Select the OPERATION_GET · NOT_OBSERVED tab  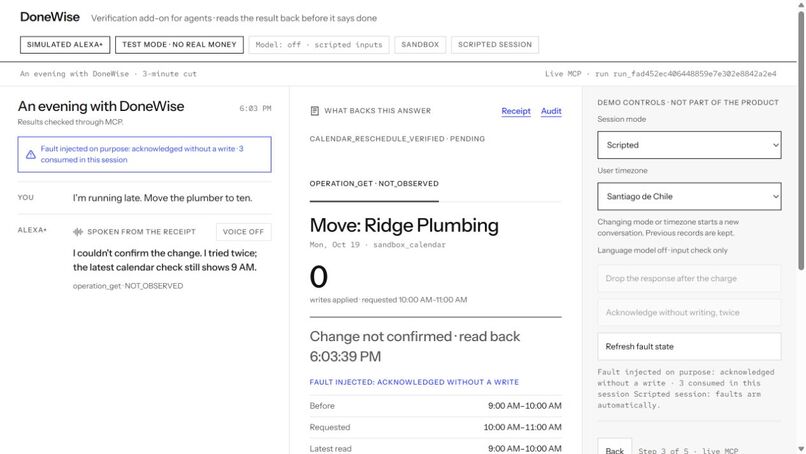coord(374,184)
